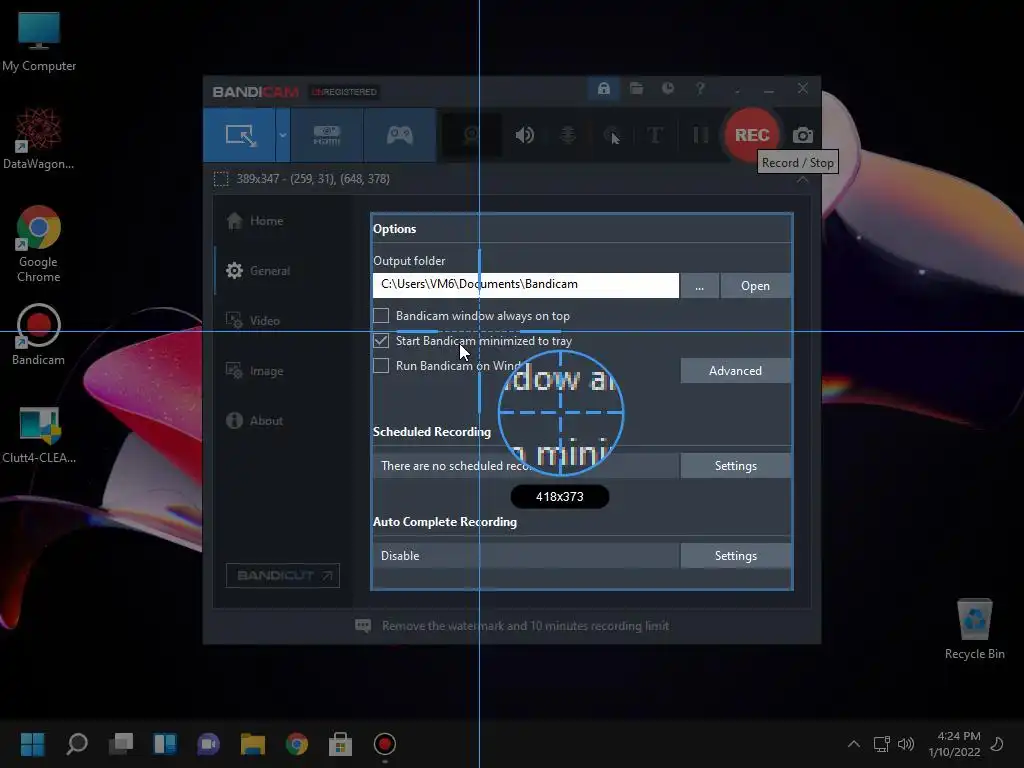The height and width of the screenshot is (768, 1024).
Task: Click the dashed selection rectangle icon beside 389x347
Action: pyautogui.click(x=221, y=179)
